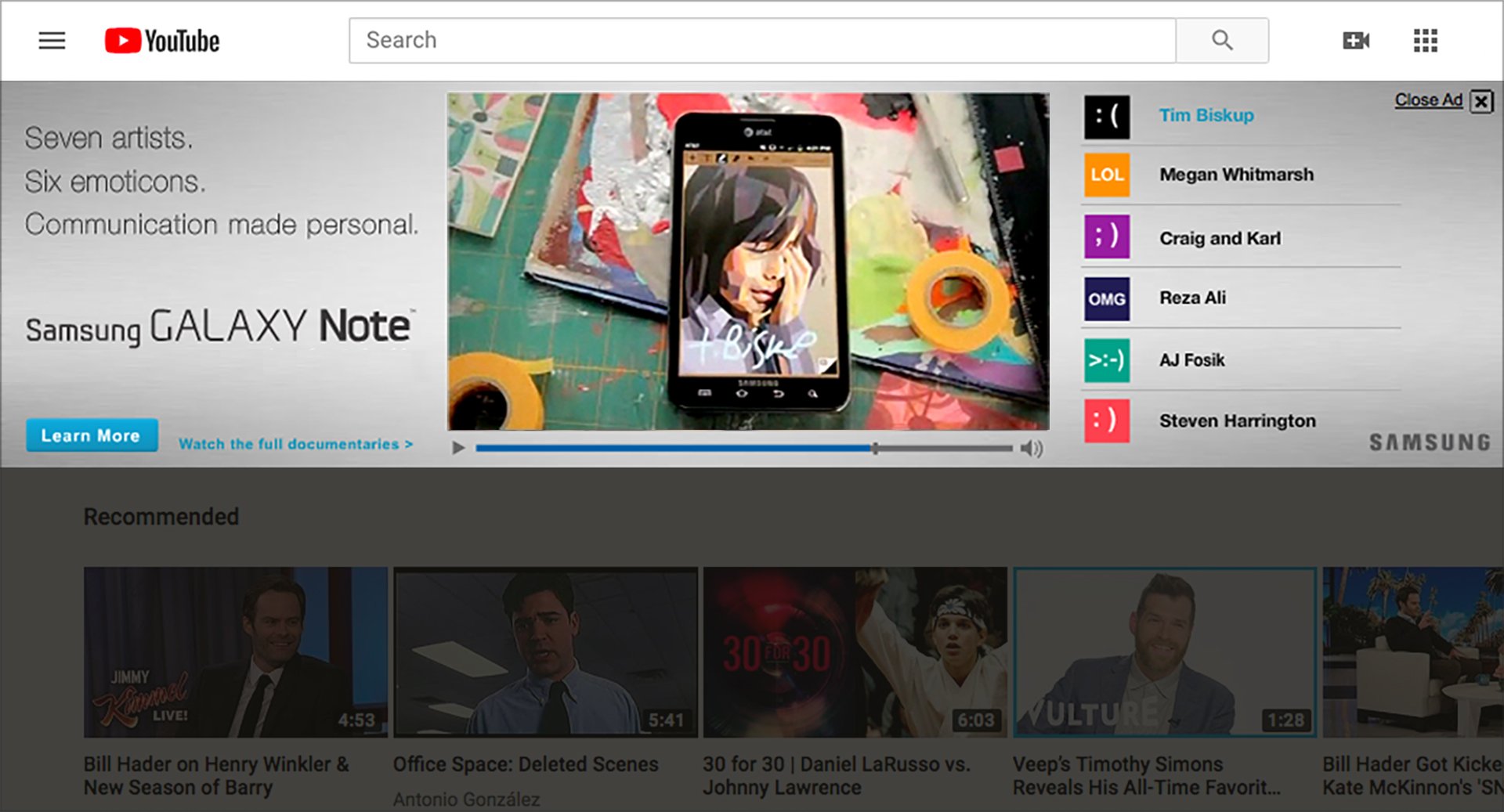Viewport: 1504px width, 812px height.
Task: Mute the ad with the speaker icon
Action: [x=1031, y=449]
